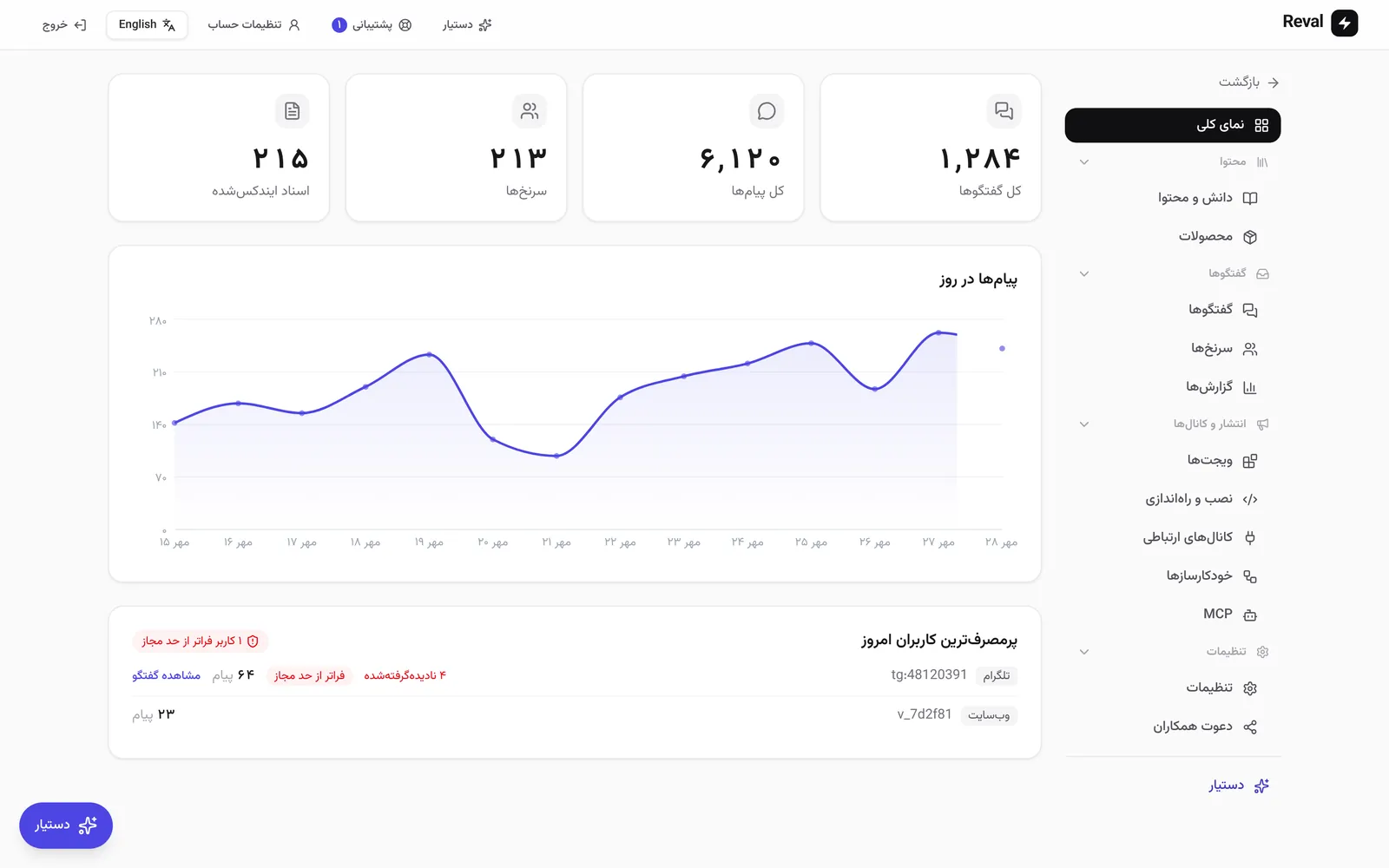Select the ۲۱ مهر low point on chart
This screenshot has width=1389, height=868.
pos(556,456)
